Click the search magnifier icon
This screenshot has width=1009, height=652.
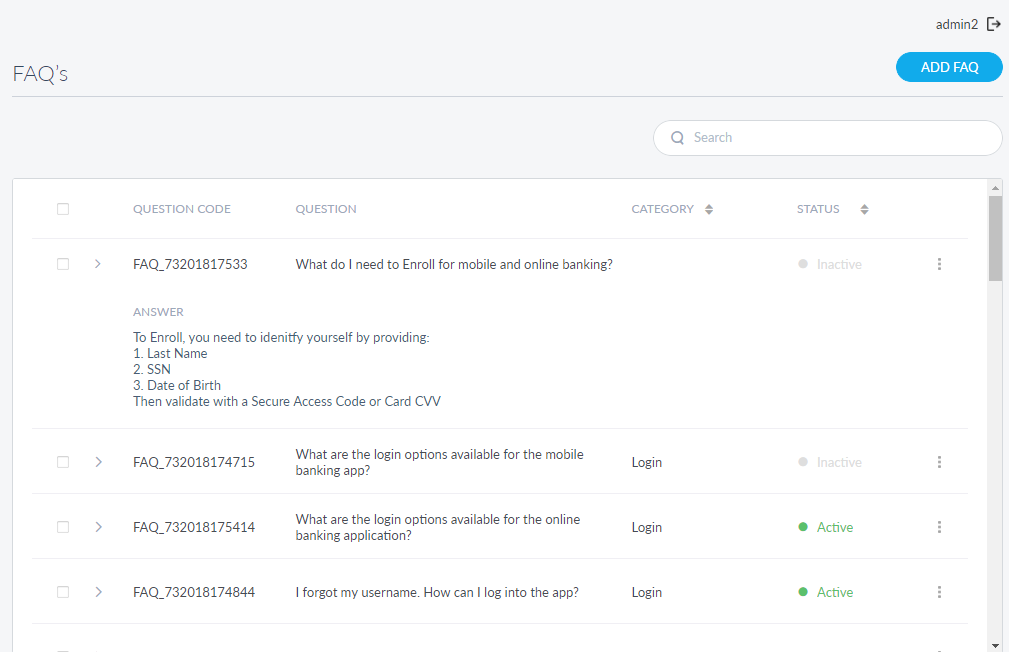click(x=677, y=138)
